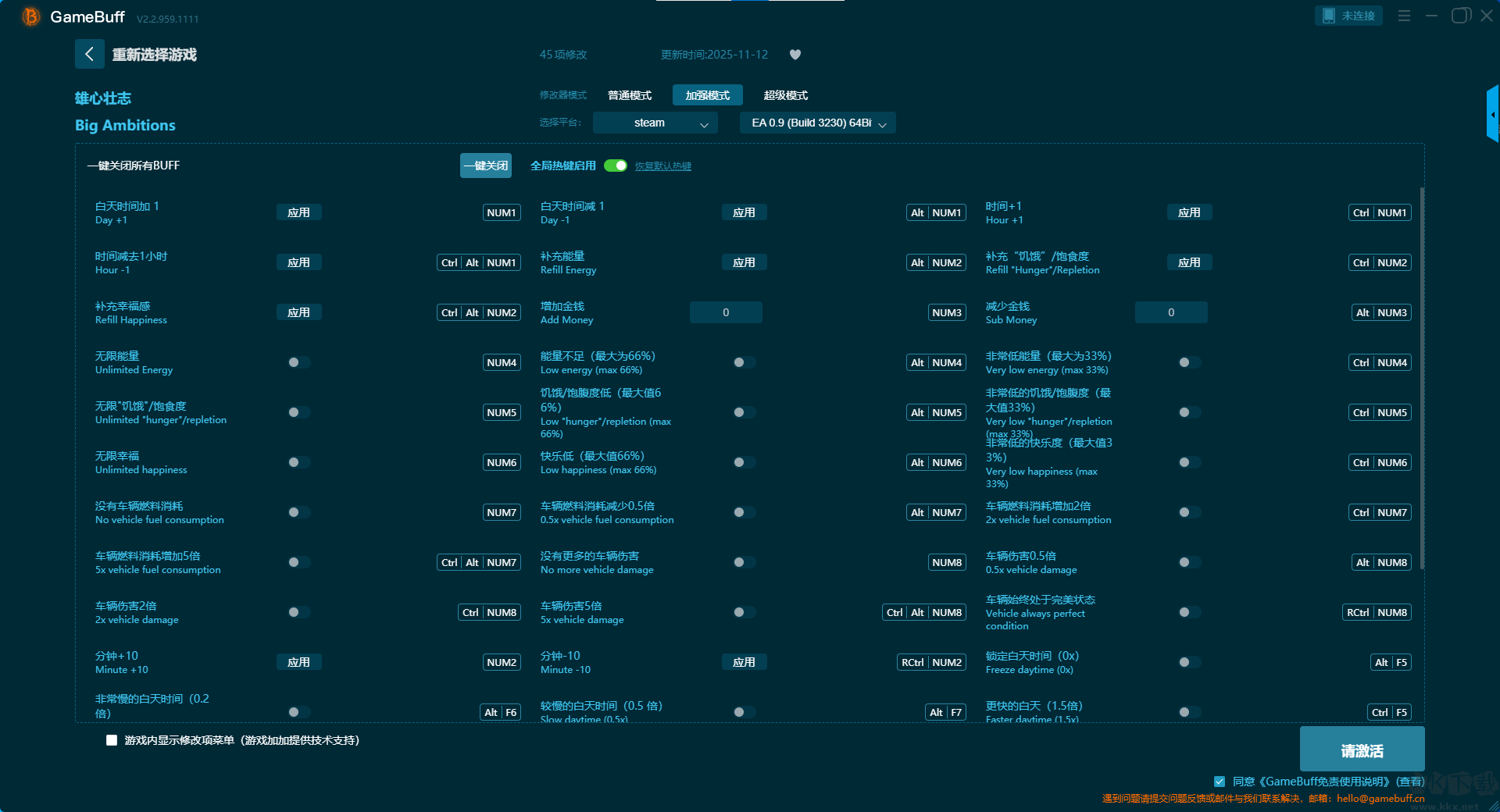This screenshot has height=812, width=1500.
Task: Expand the blue side panel handle
Action: click(1493, 114)
